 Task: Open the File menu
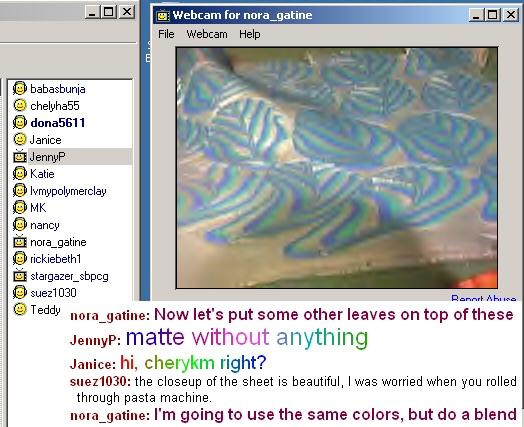[x=166, y=34]
